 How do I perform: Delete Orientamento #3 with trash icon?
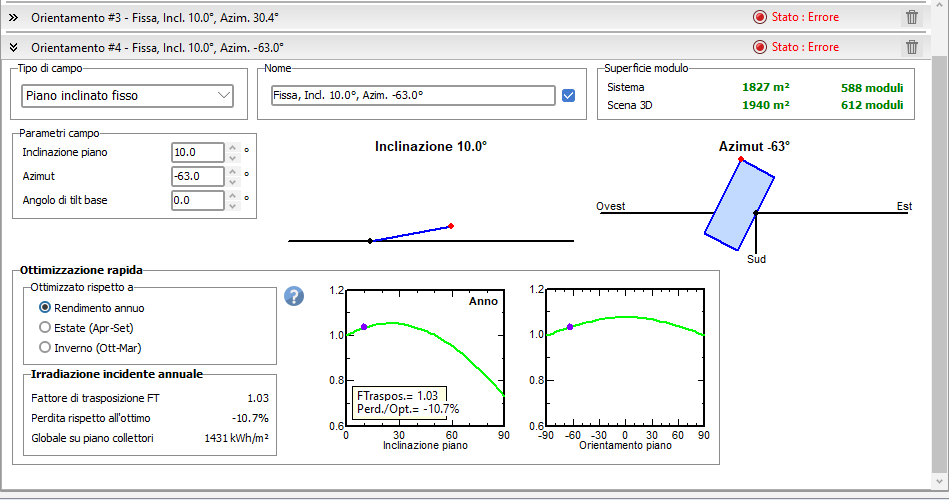point(911,17)
